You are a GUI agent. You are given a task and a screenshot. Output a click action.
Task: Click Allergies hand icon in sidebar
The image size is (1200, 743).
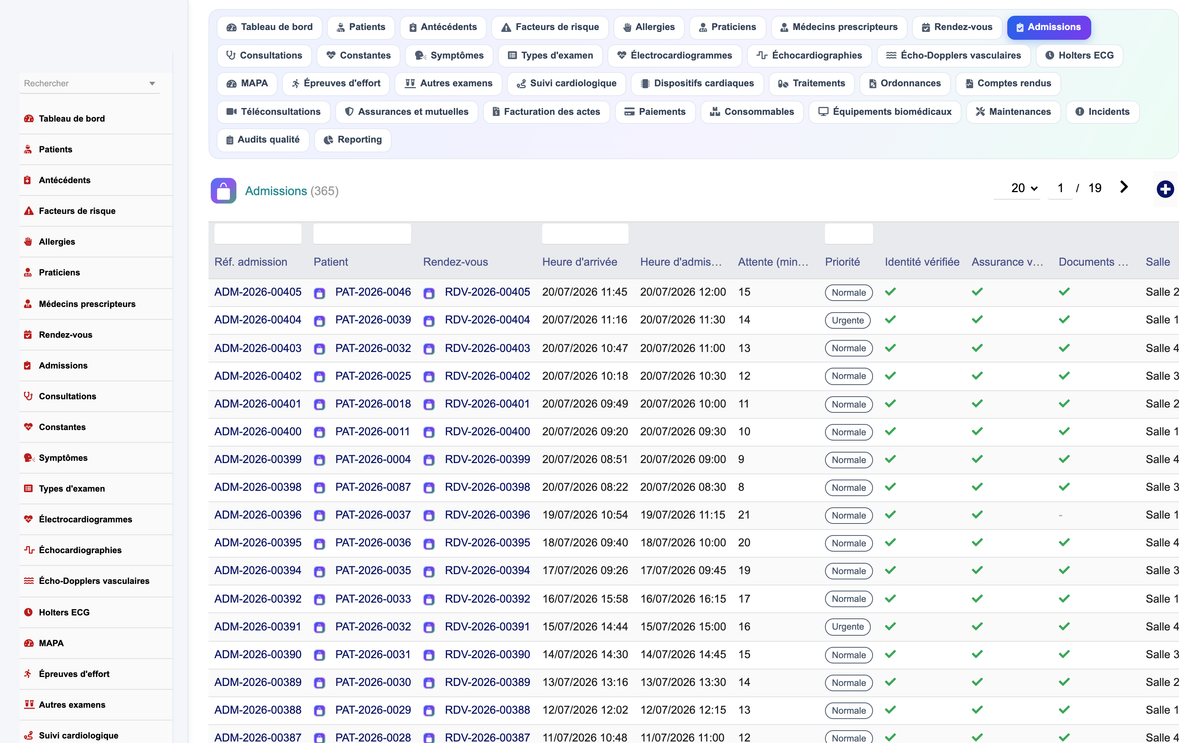[x=28, y=242]
